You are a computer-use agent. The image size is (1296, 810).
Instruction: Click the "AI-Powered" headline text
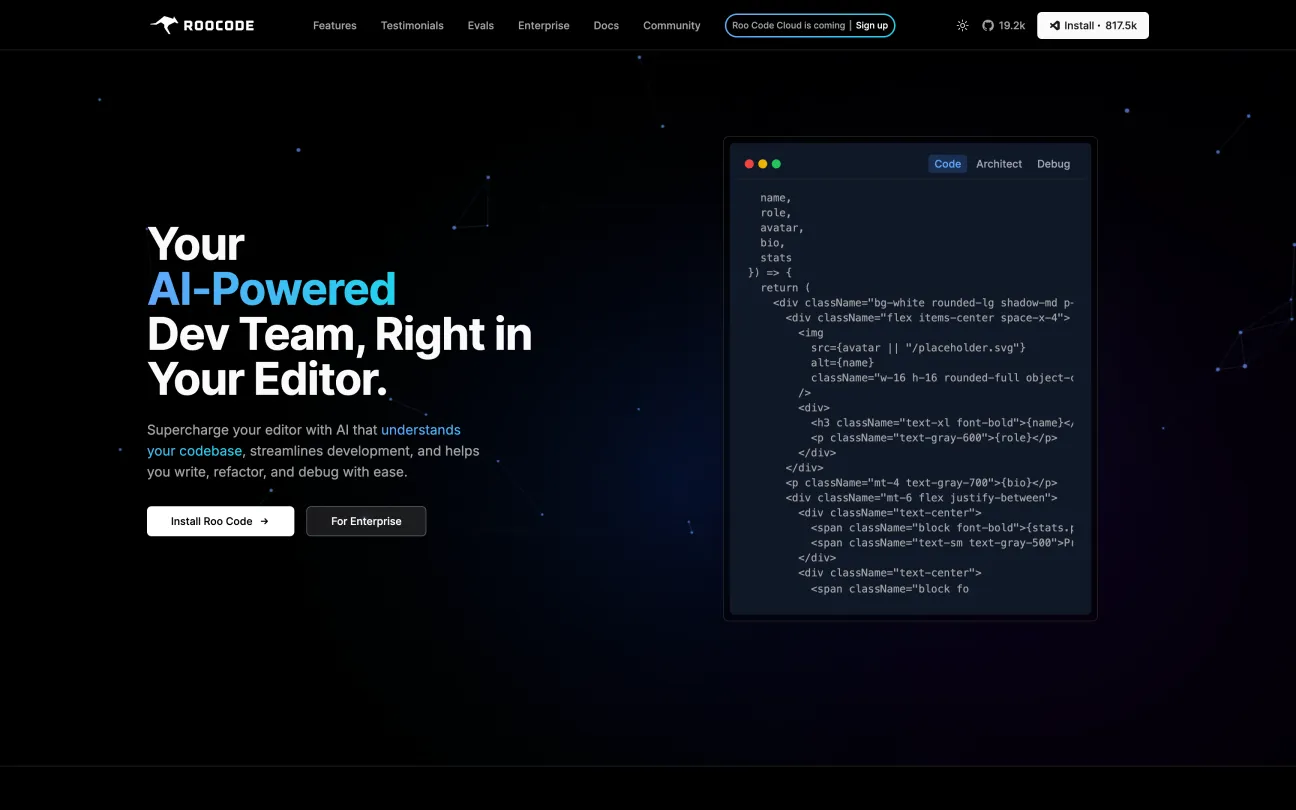click(272, 289)
